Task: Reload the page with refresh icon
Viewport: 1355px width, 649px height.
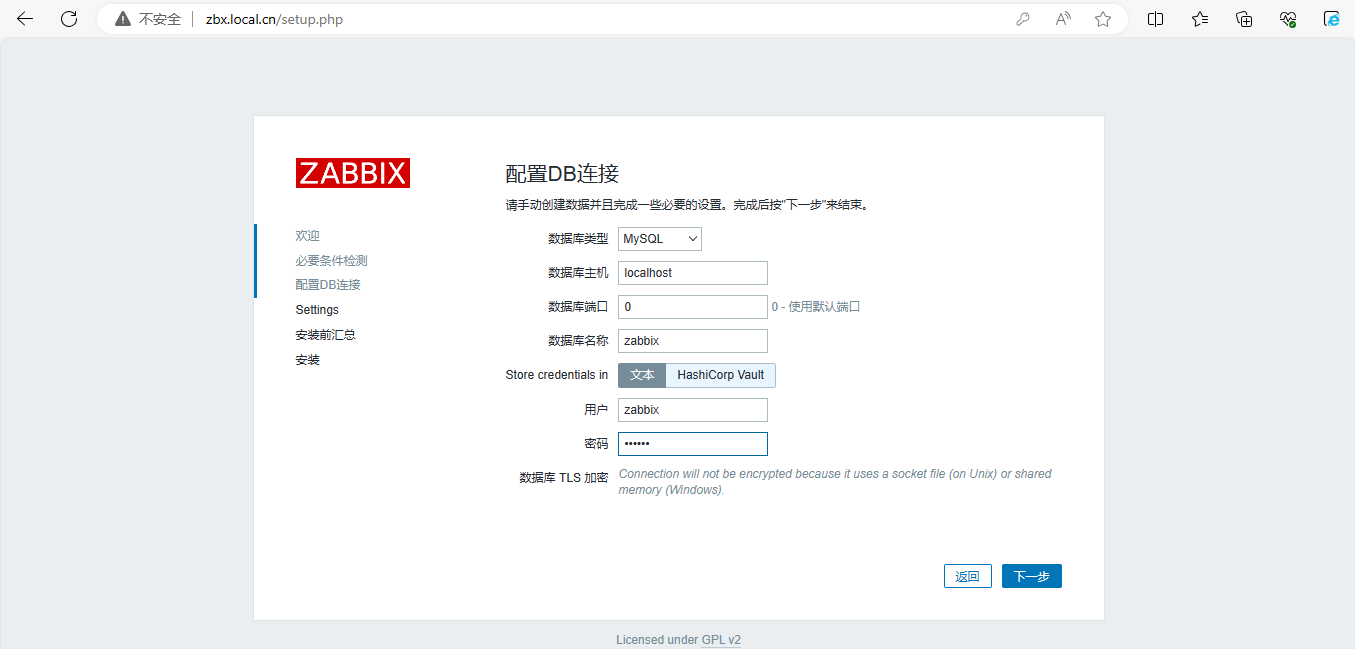Action: [x=69, y=19]
